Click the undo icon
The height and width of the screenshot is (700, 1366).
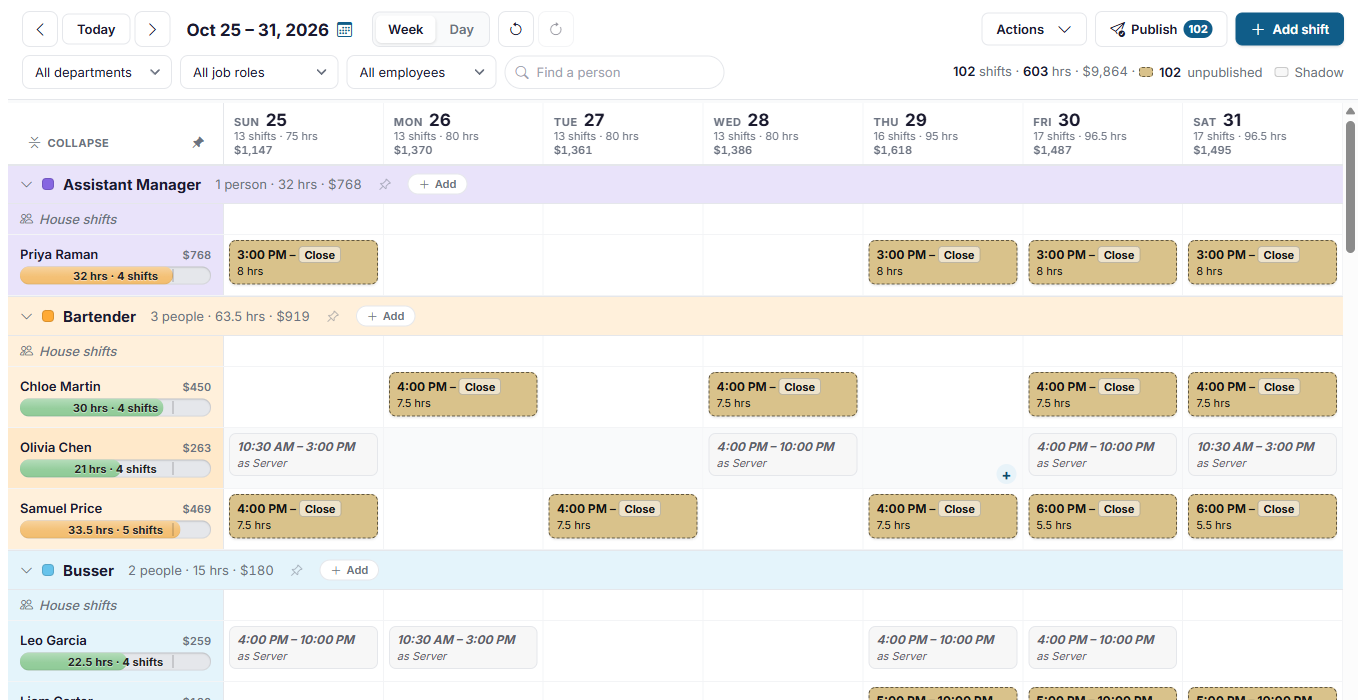click(x=516, y=29)
